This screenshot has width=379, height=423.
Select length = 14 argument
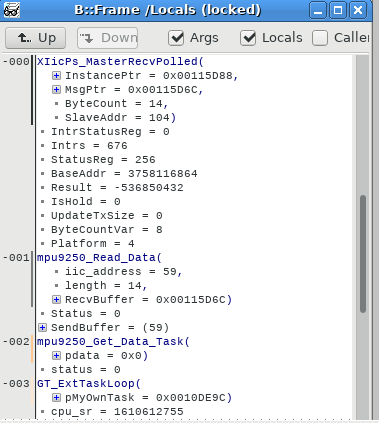(106, 286)
